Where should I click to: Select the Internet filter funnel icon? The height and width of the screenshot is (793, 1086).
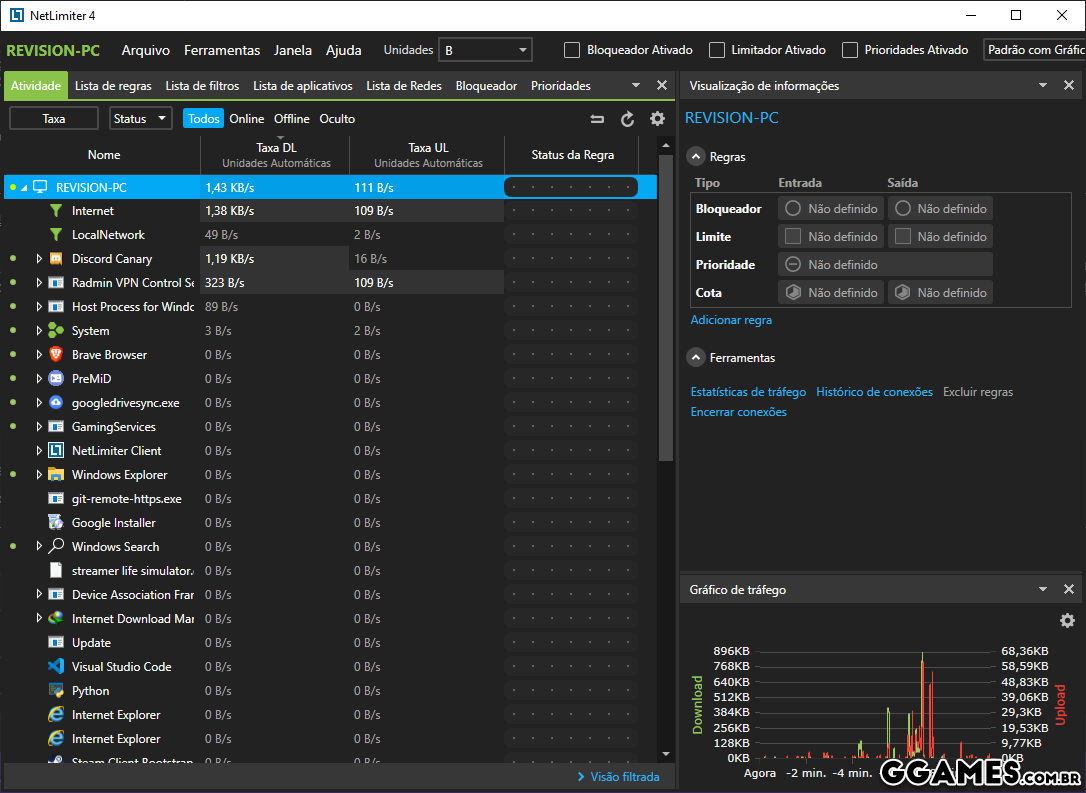[56, 211]
